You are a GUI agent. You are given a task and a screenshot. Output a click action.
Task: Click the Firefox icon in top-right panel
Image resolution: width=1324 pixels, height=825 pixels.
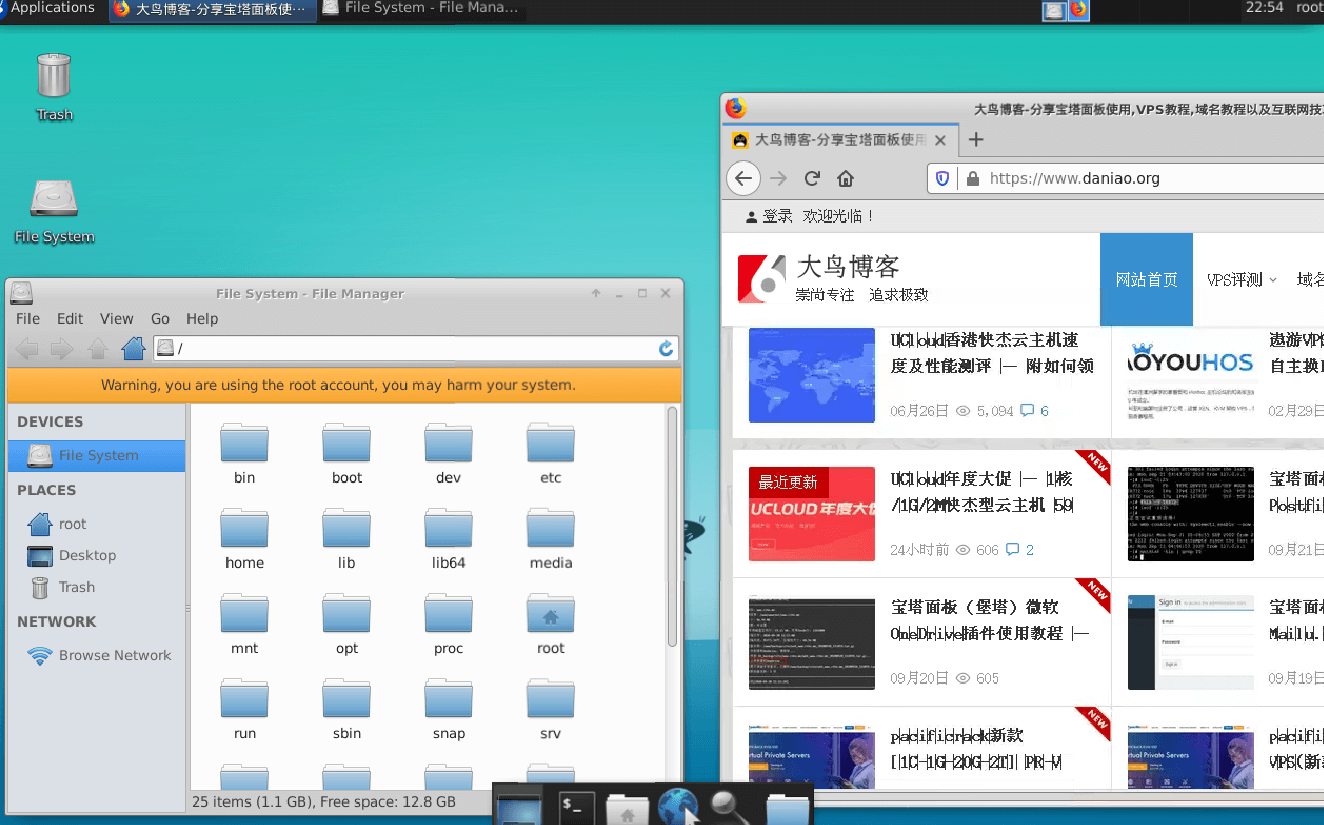tap(1079, 10)
